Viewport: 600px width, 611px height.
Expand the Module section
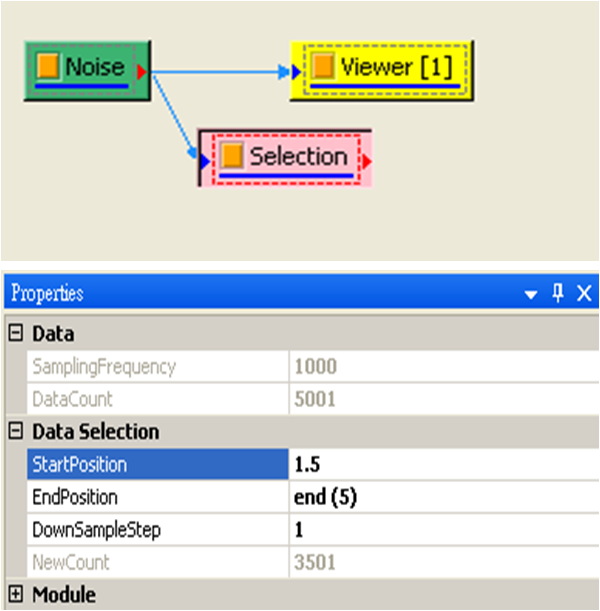(x=15, y=595)
